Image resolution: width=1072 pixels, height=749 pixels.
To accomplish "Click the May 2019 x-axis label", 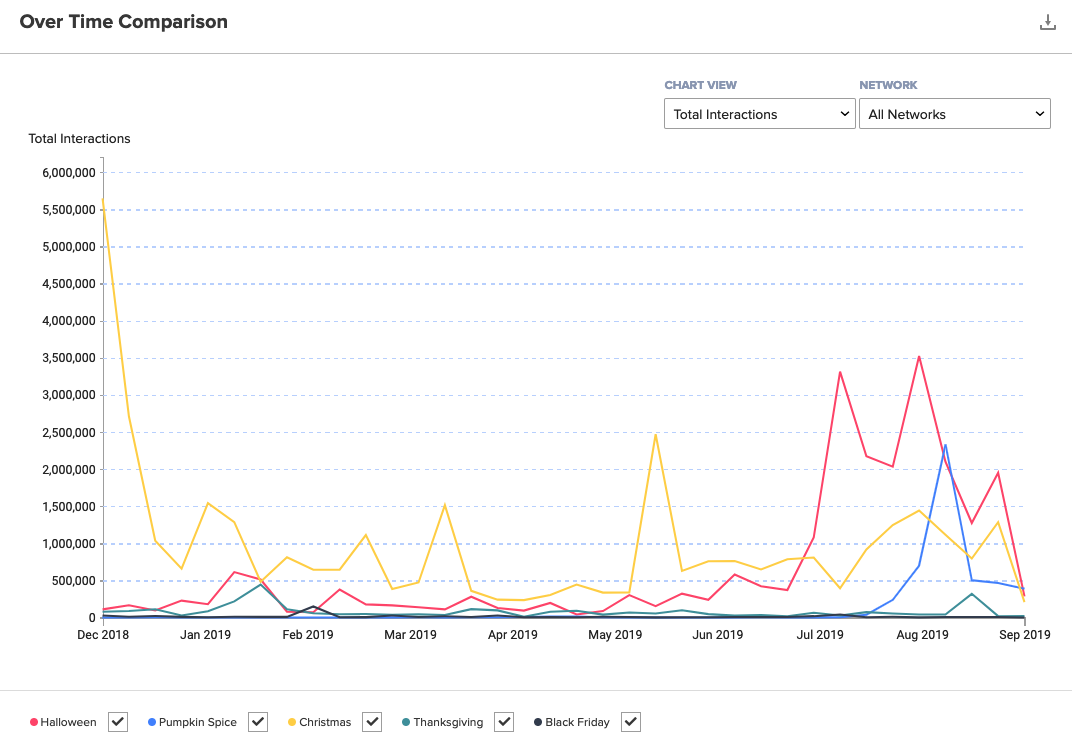I will pos(614,634).
